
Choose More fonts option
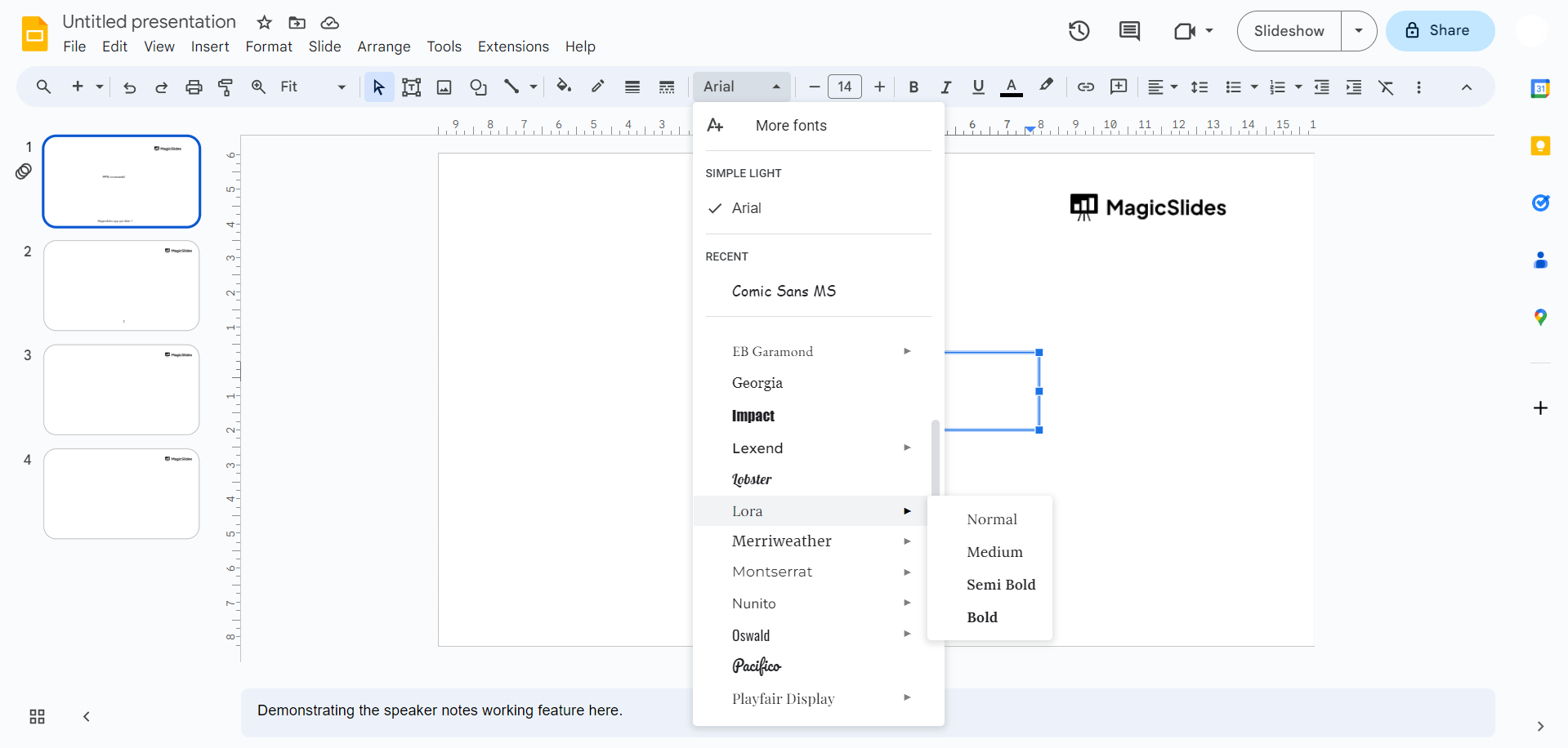click(790, 126)
